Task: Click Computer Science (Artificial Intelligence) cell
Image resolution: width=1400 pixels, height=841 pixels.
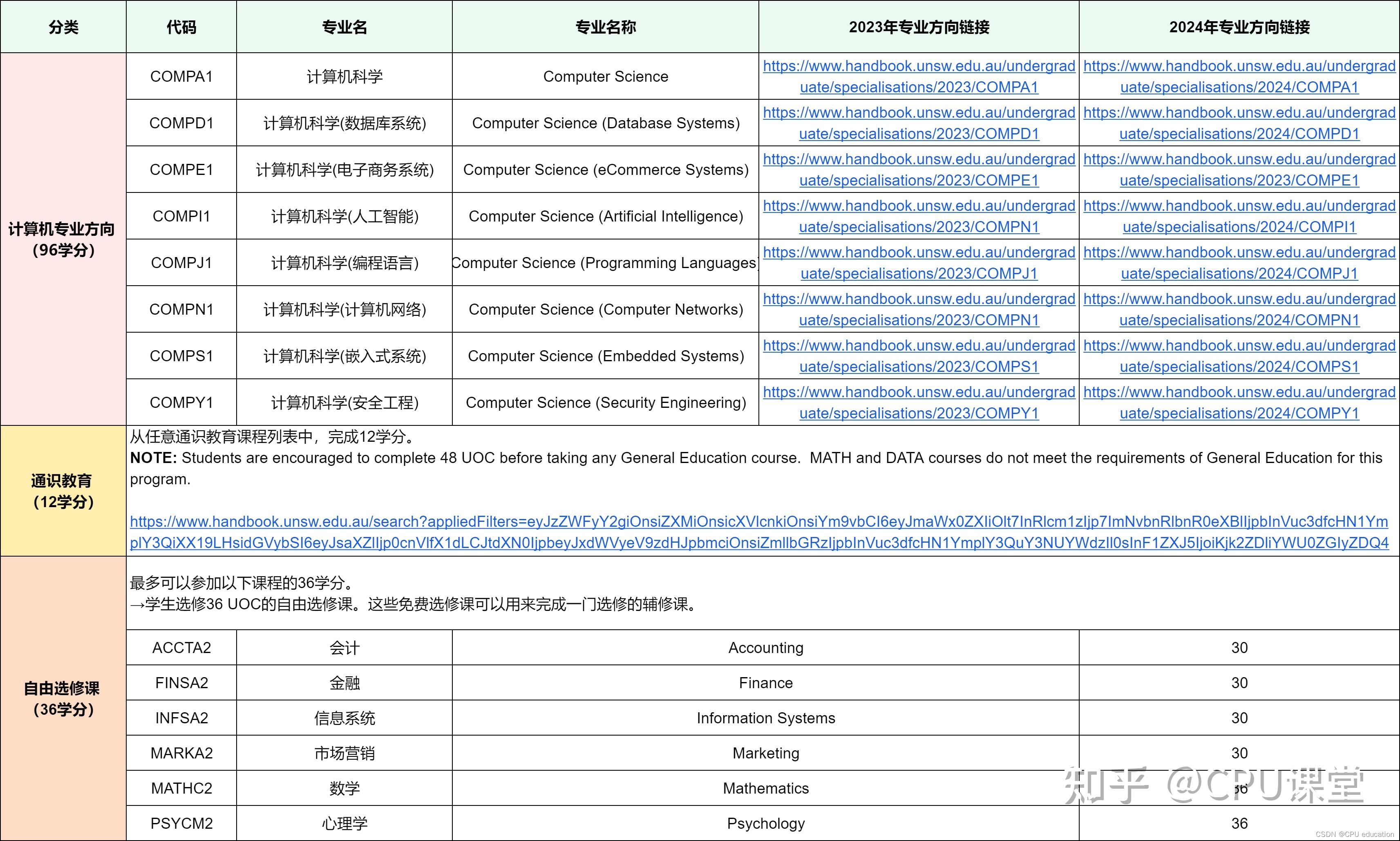Action: pyautogui.click(x=605, y=216)
